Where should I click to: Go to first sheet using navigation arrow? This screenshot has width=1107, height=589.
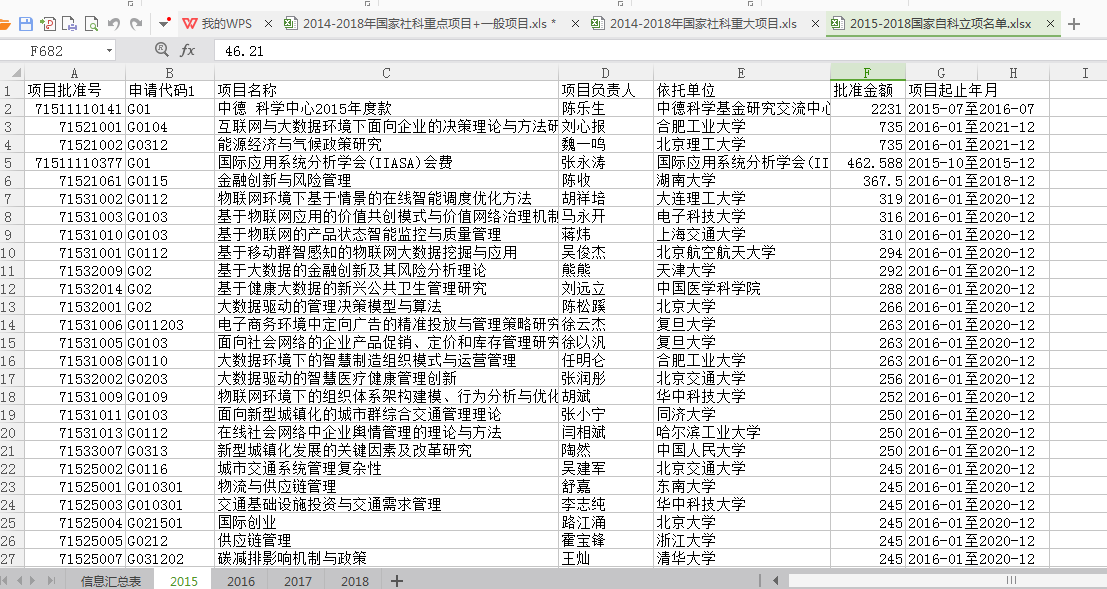[6, 581]
